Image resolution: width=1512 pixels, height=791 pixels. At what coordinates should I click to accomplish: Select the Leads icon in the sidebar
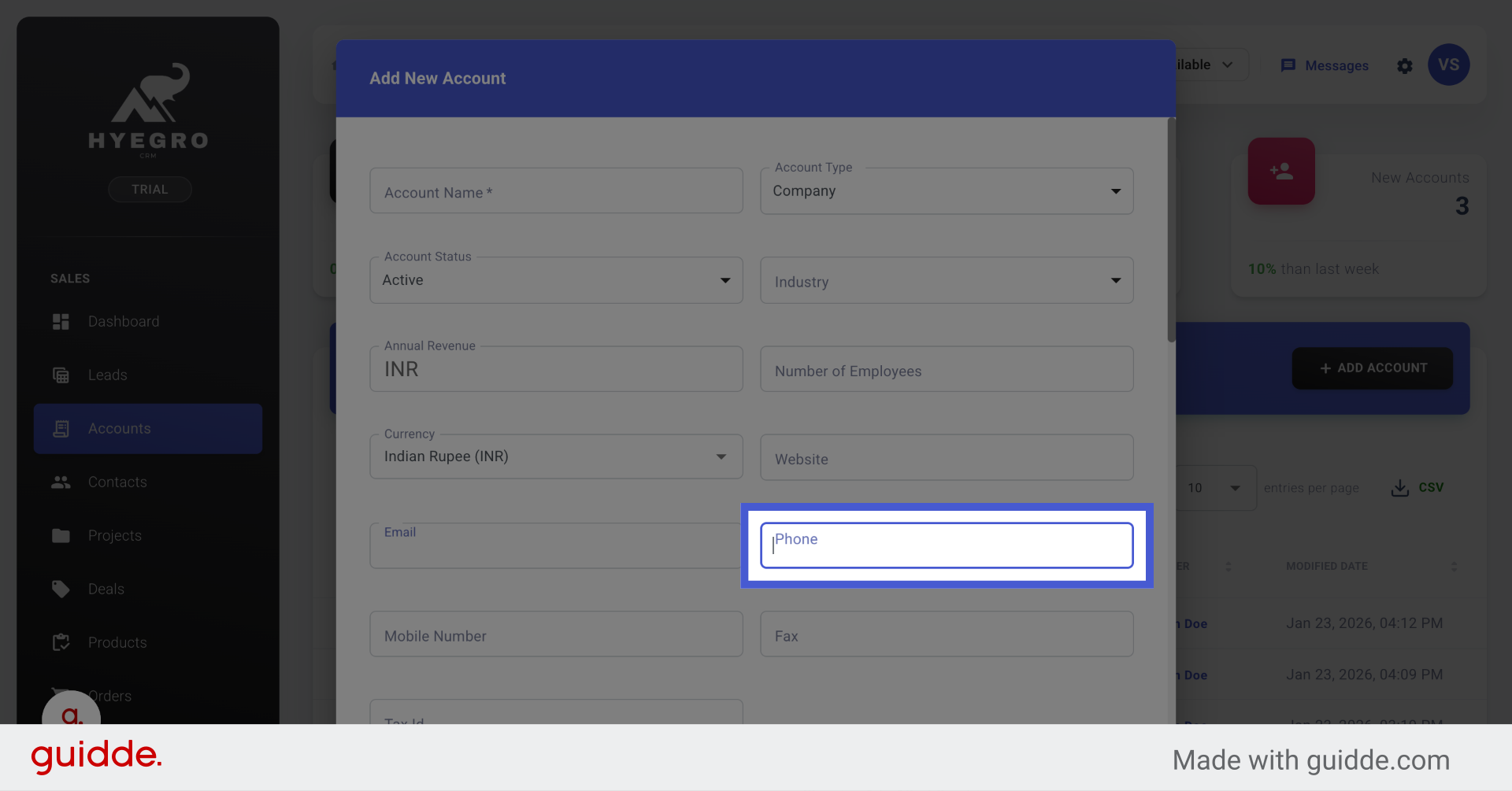61,375
